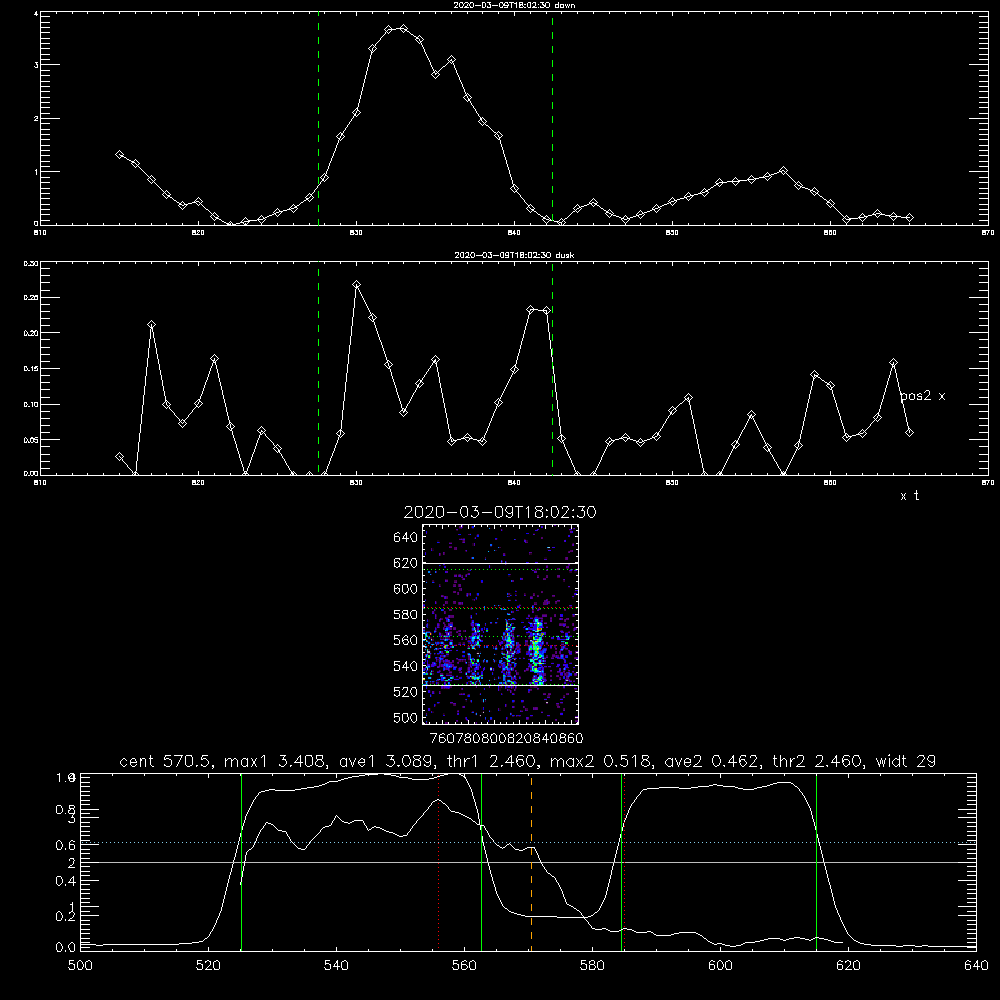Click the 'pos2 x' label in the dusk plot
1000x1000 pixels.
[922, 396]
